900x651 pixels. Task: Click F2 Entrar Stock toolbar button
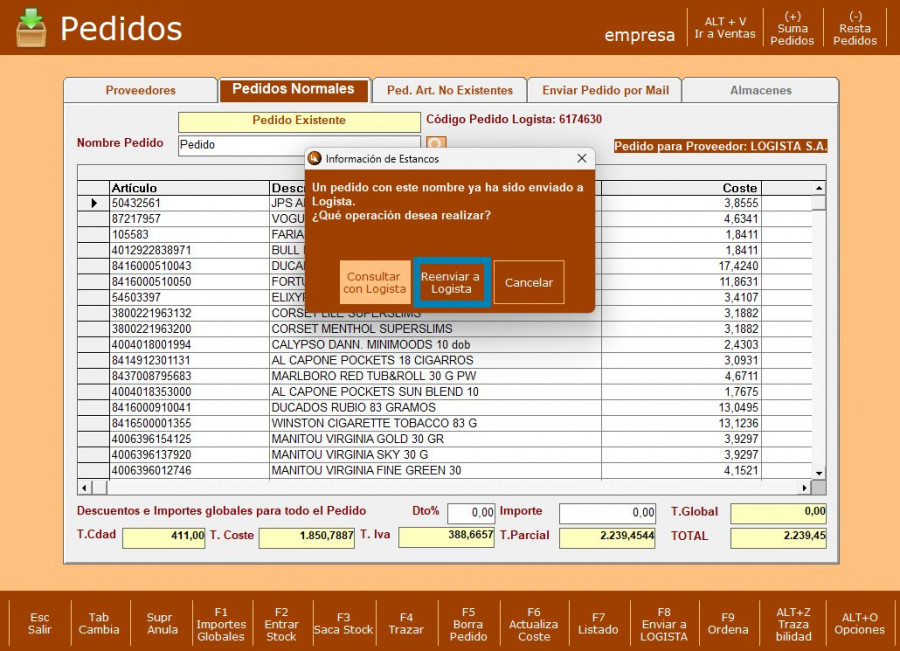click(281, 622)
